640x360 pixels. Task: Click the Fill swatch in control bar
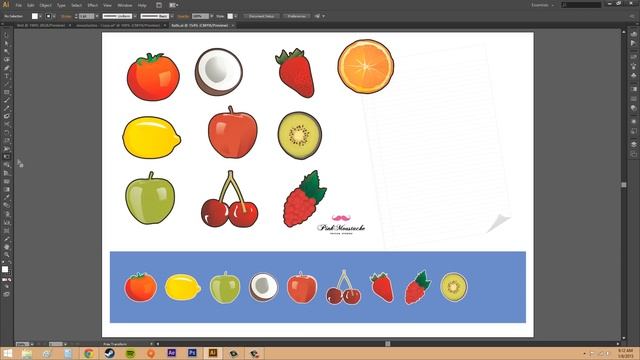point(35,16)
